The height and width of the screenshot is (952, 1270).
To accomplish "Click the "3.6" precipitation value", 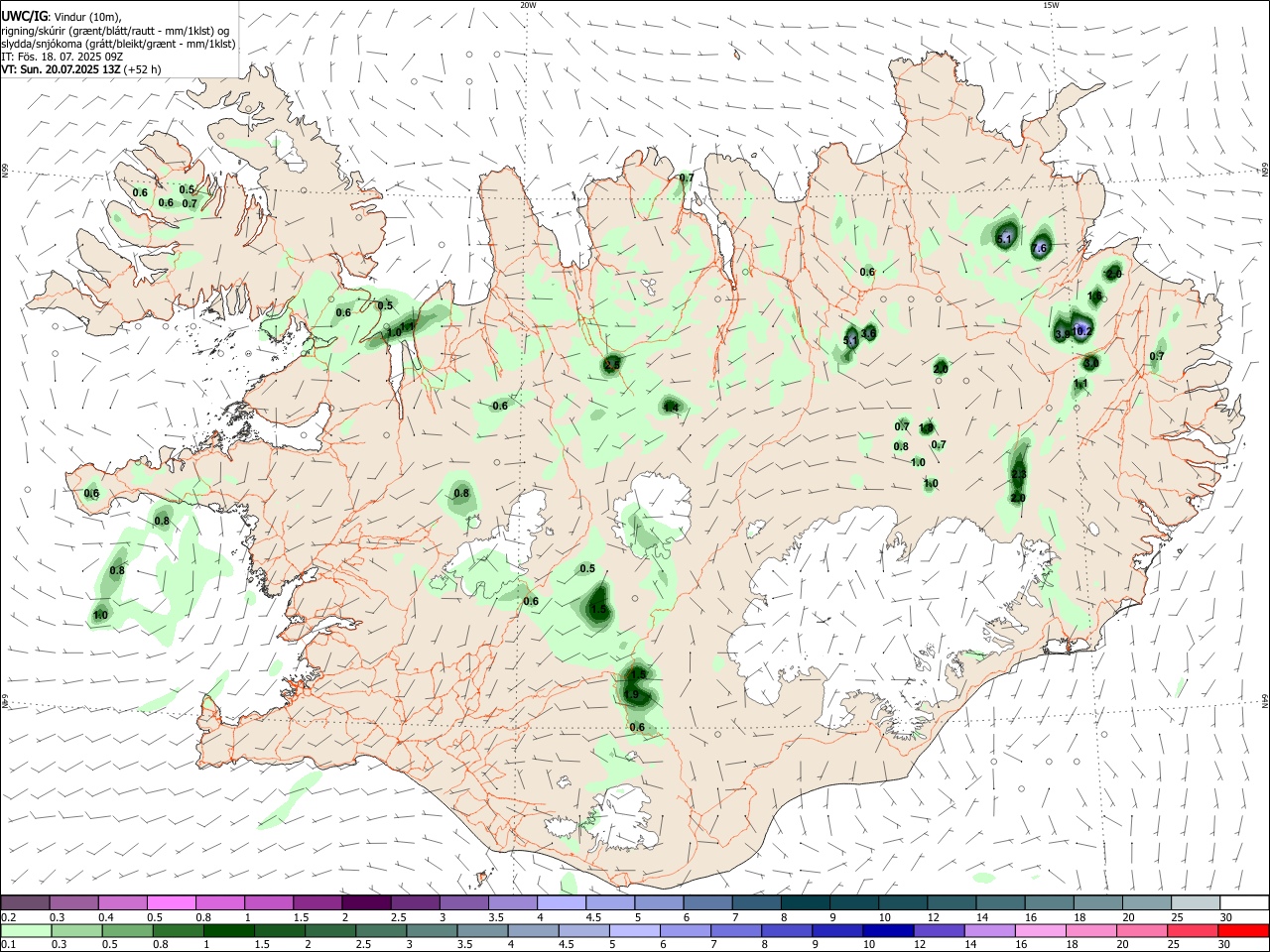I will click(868, 333).
